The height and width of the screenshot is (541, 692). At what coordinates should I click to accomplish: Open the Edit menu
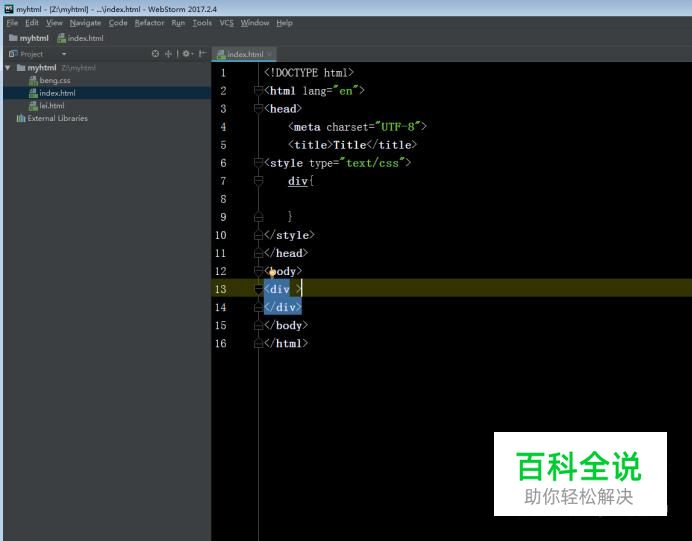pos(32,23)
